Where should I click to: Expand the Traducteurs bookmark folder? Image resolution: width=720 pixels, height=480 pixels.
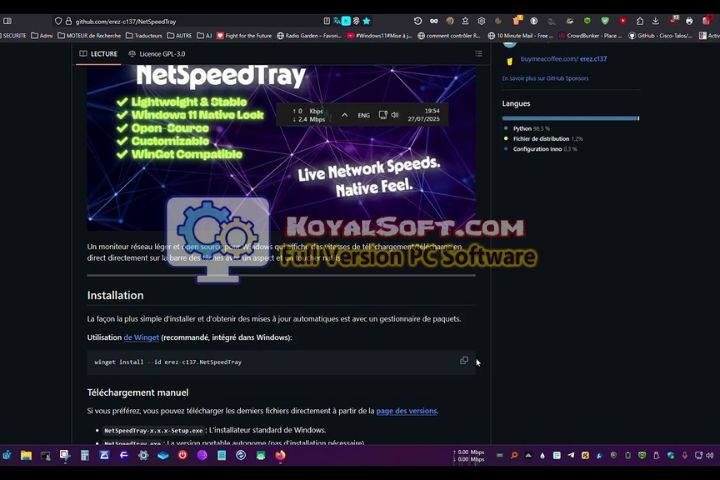point(143,35)
